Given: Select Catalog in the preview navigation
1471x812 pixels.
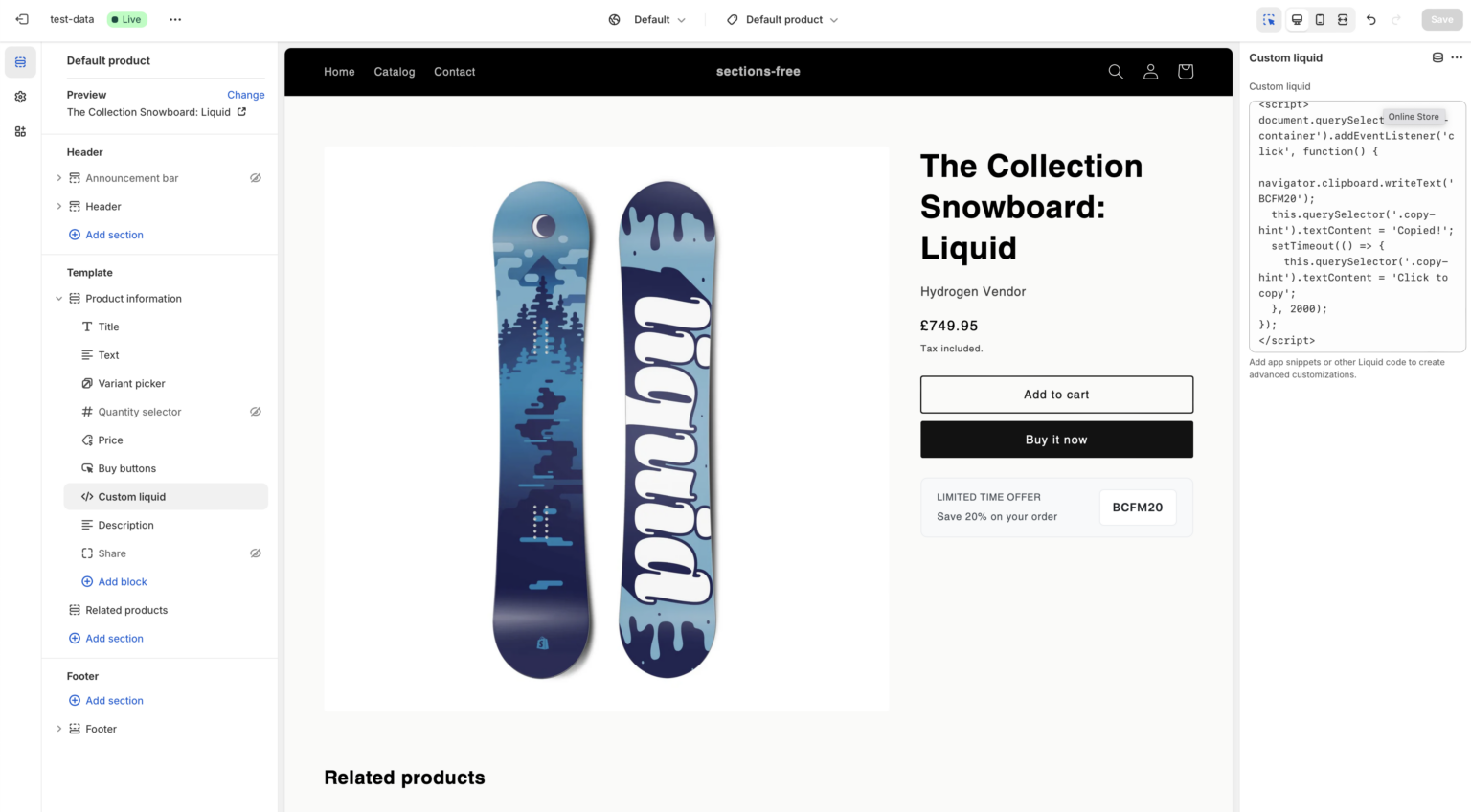Looking at the screenshot, I should coord(394,71).
